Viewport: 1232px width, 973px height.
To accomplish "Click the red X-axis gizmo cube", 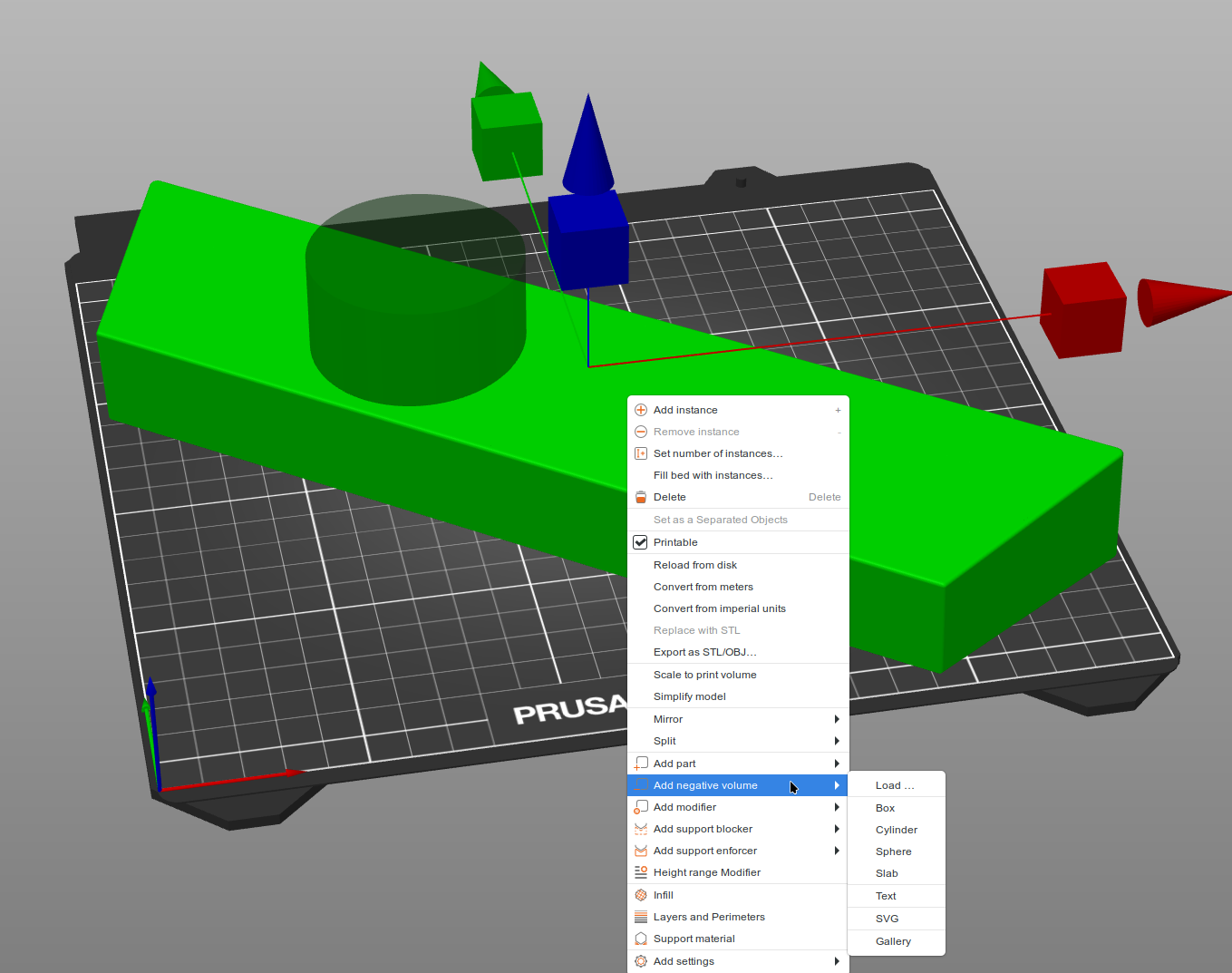I will pos(1083,309).
